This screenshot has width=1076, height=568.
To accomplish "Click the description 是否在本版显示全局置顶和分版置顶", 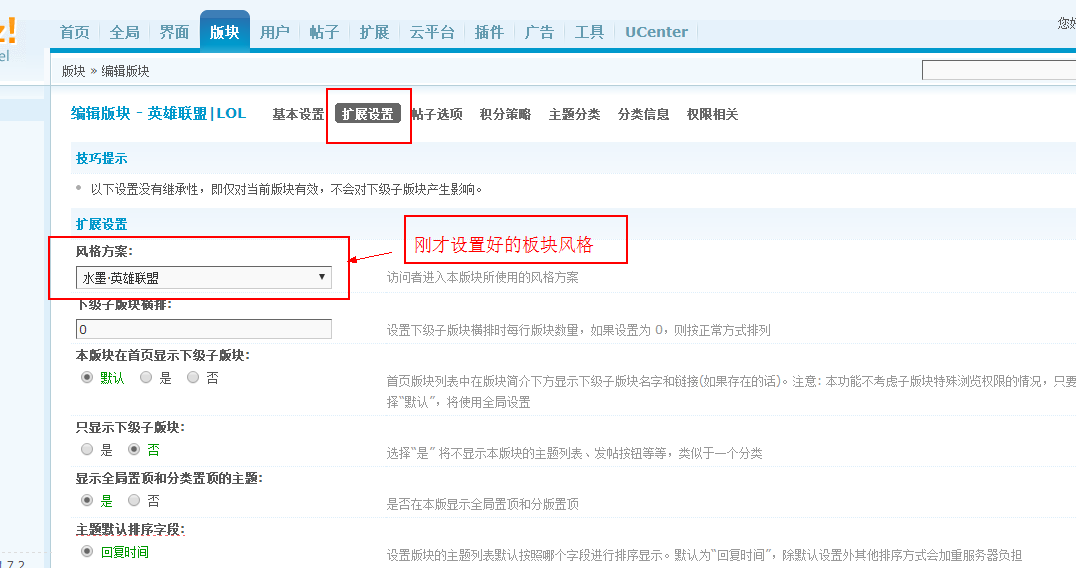I will point(482,504).
